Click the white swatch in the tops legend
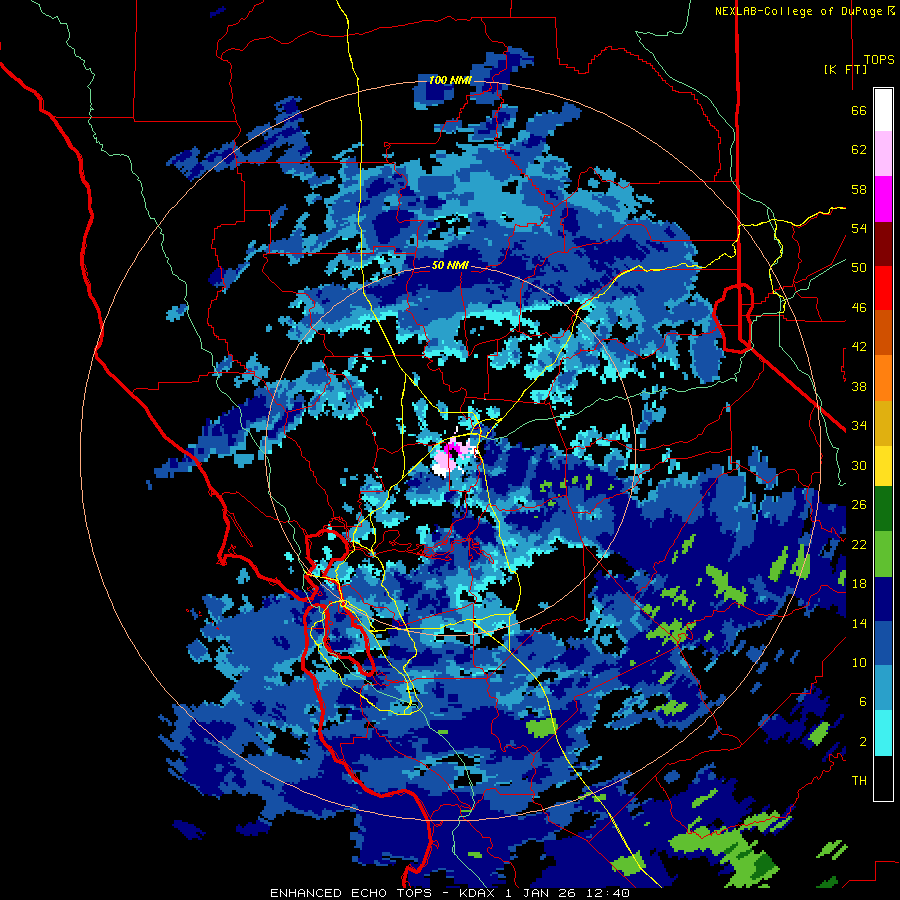This screenshot has width=900, height=900. pos(883,110)
